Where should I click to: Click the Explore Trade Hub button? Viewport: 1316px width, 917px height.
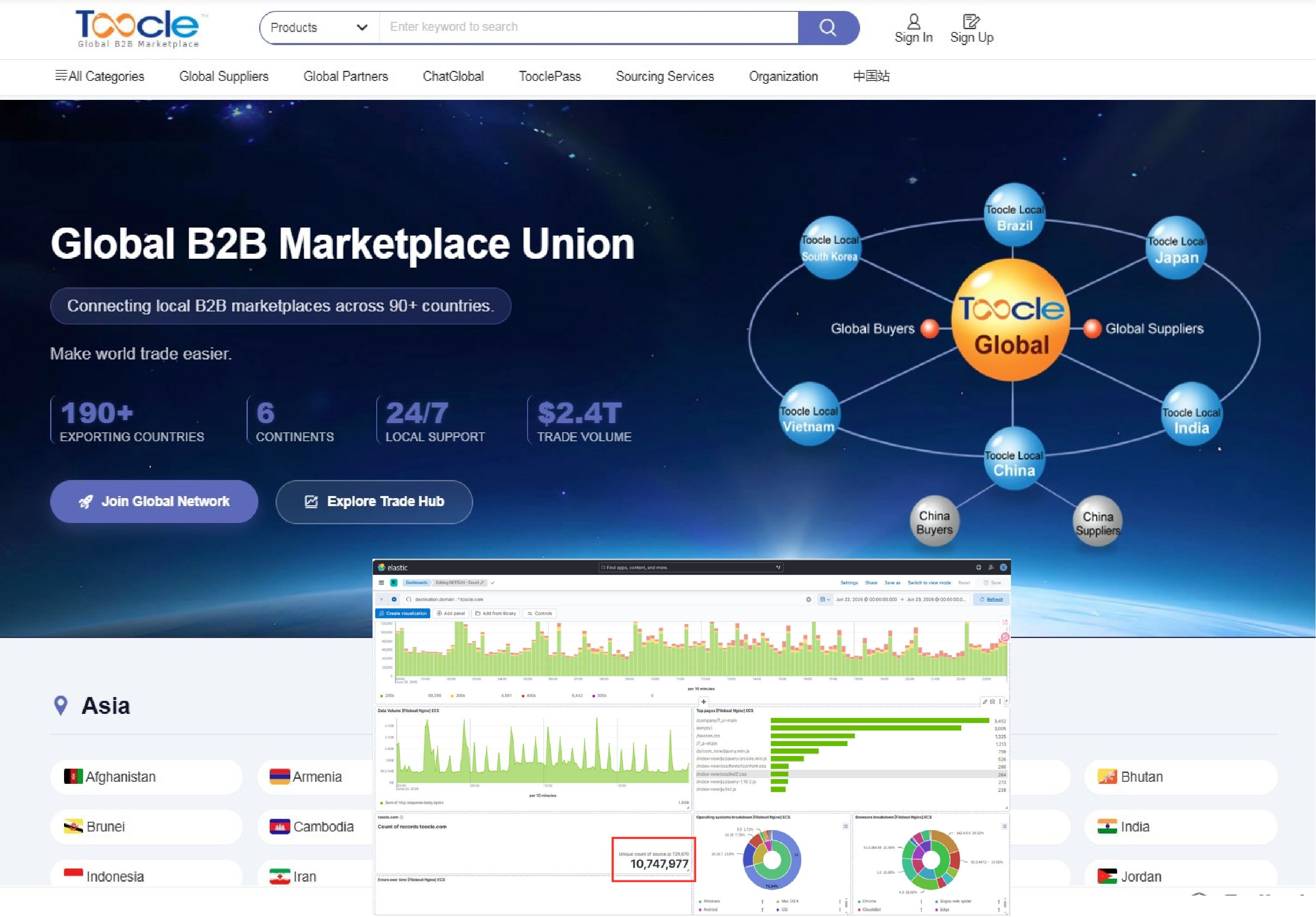click(374, 501)
